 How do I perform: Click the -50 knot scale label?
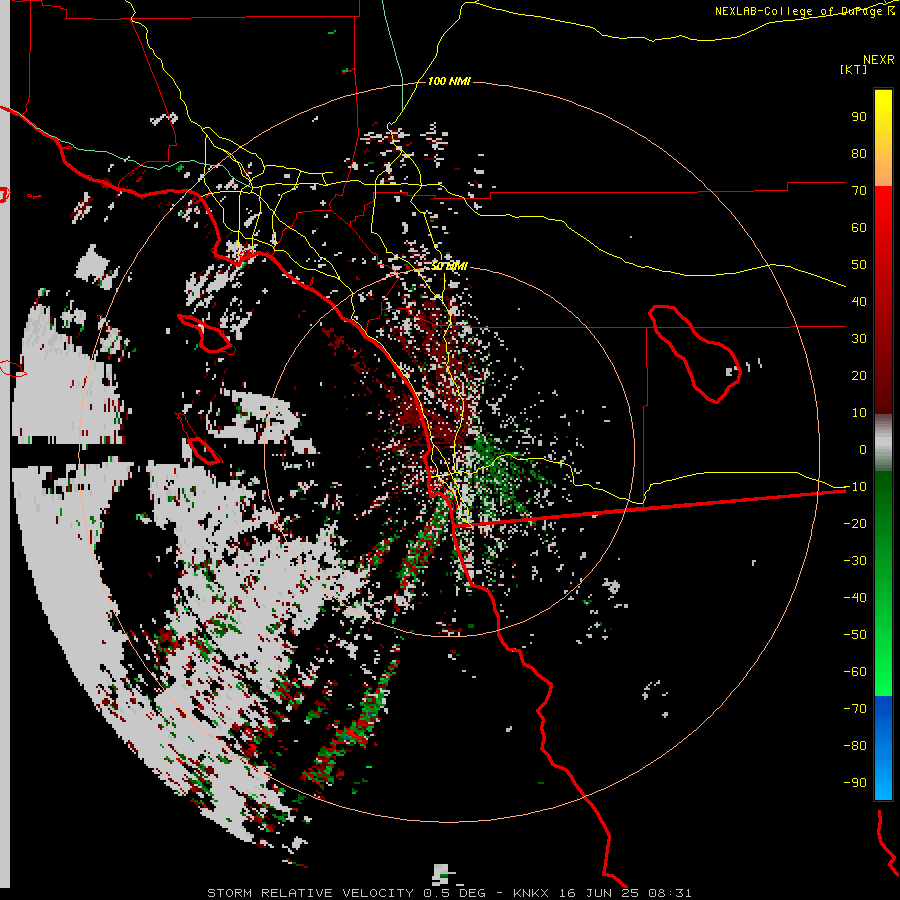point(855,635)
